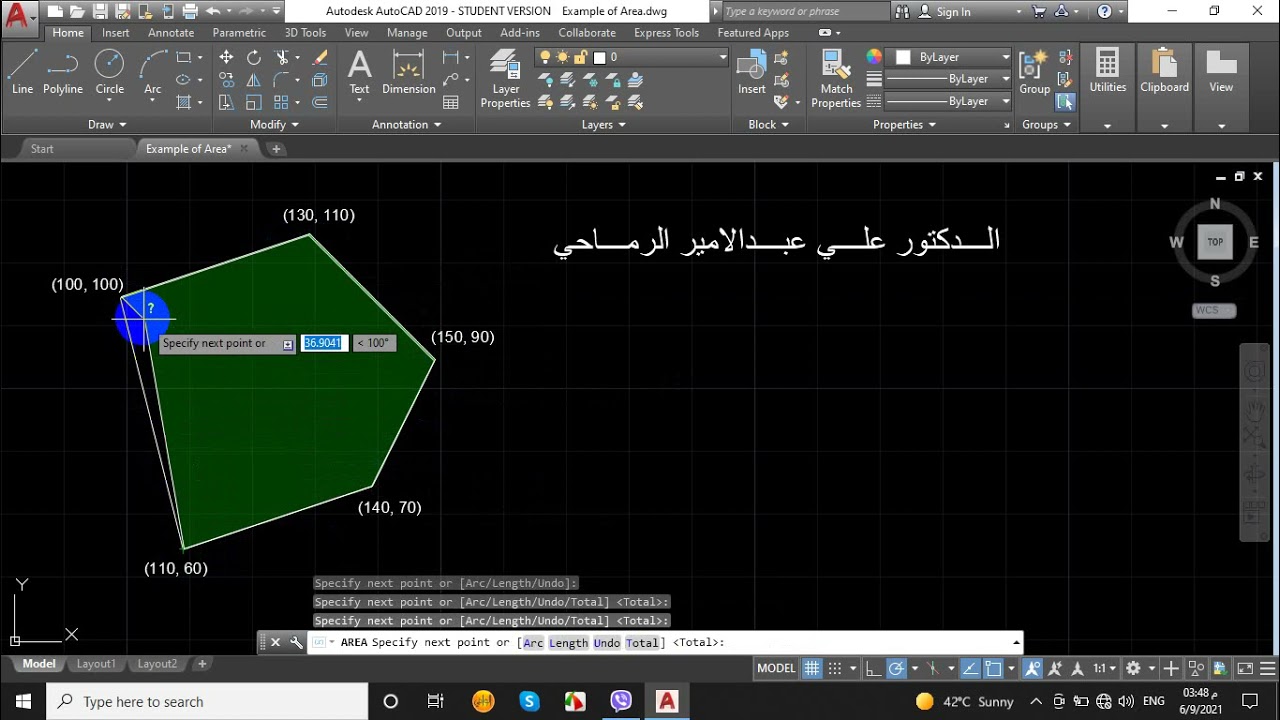The height and width of the screenshot is (720, 1280).
Task: Select the Line drawing tool
Action: pyautogui.click(x=22, y=71)
